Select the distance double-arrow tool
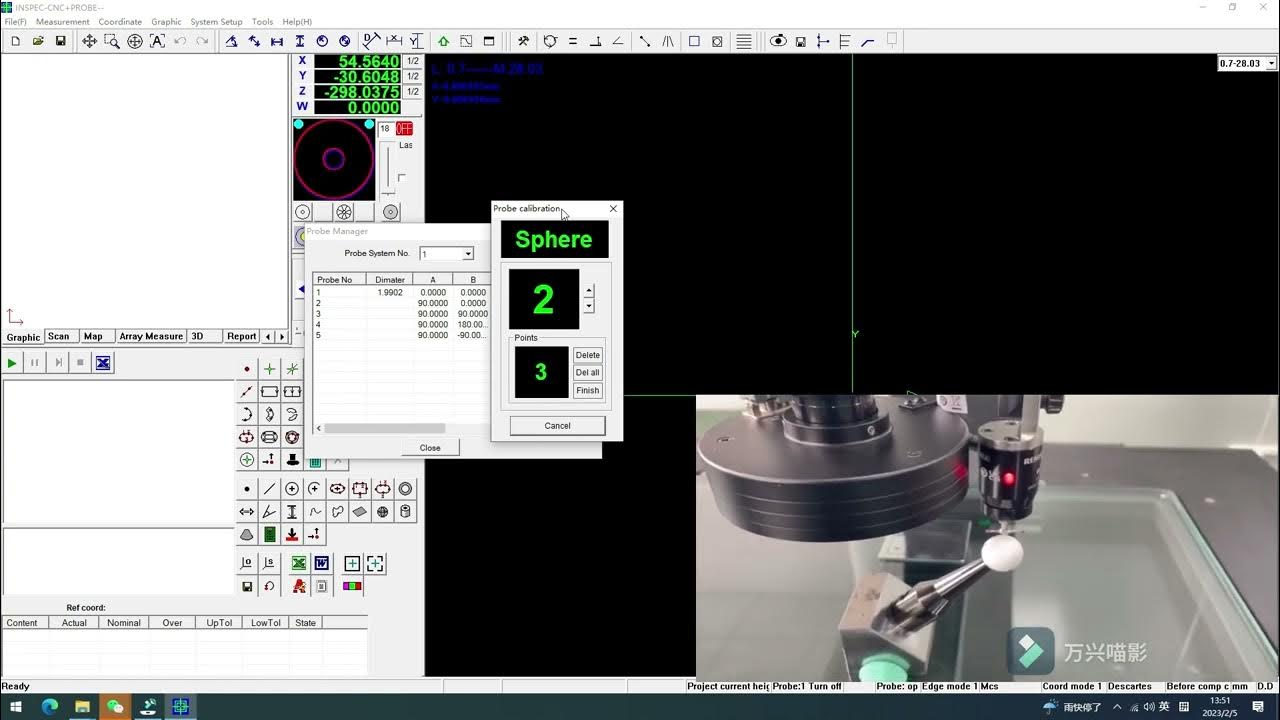Screen dimensions: 1280x720 tap(247, 512)
